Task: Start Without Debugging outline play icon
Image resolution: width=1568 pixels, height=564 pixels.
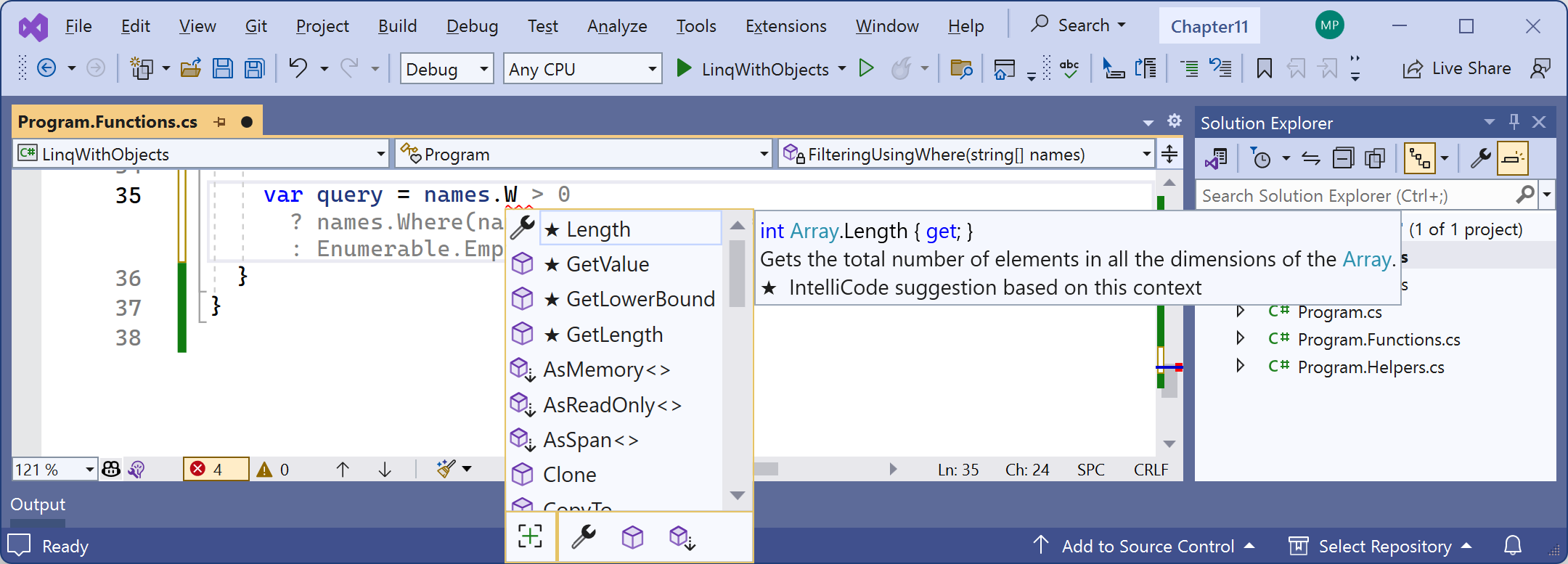Action: [x=866, y=68]
